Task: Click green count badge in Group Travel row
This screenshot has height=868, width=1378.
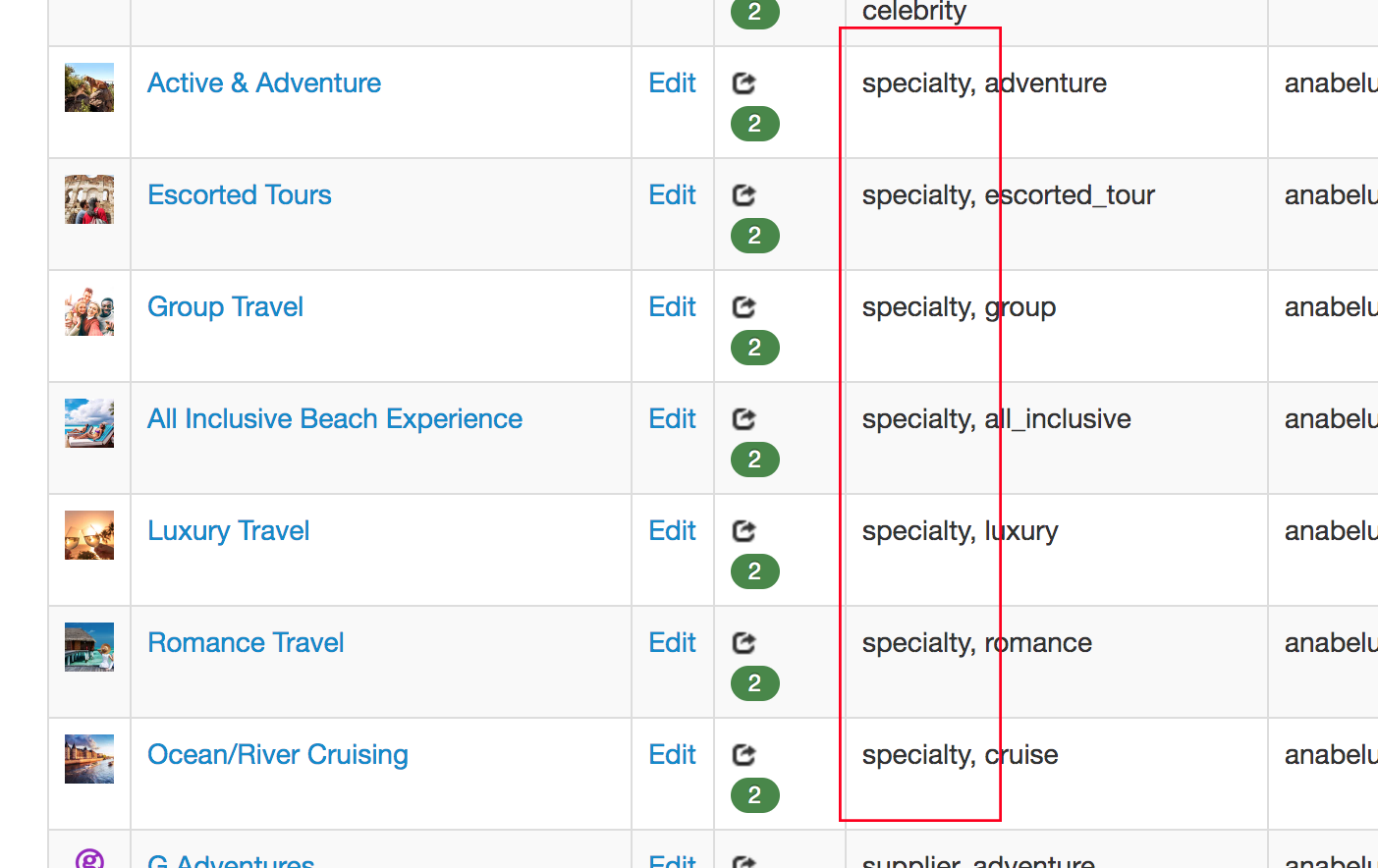Action: (x=754, y=348)
